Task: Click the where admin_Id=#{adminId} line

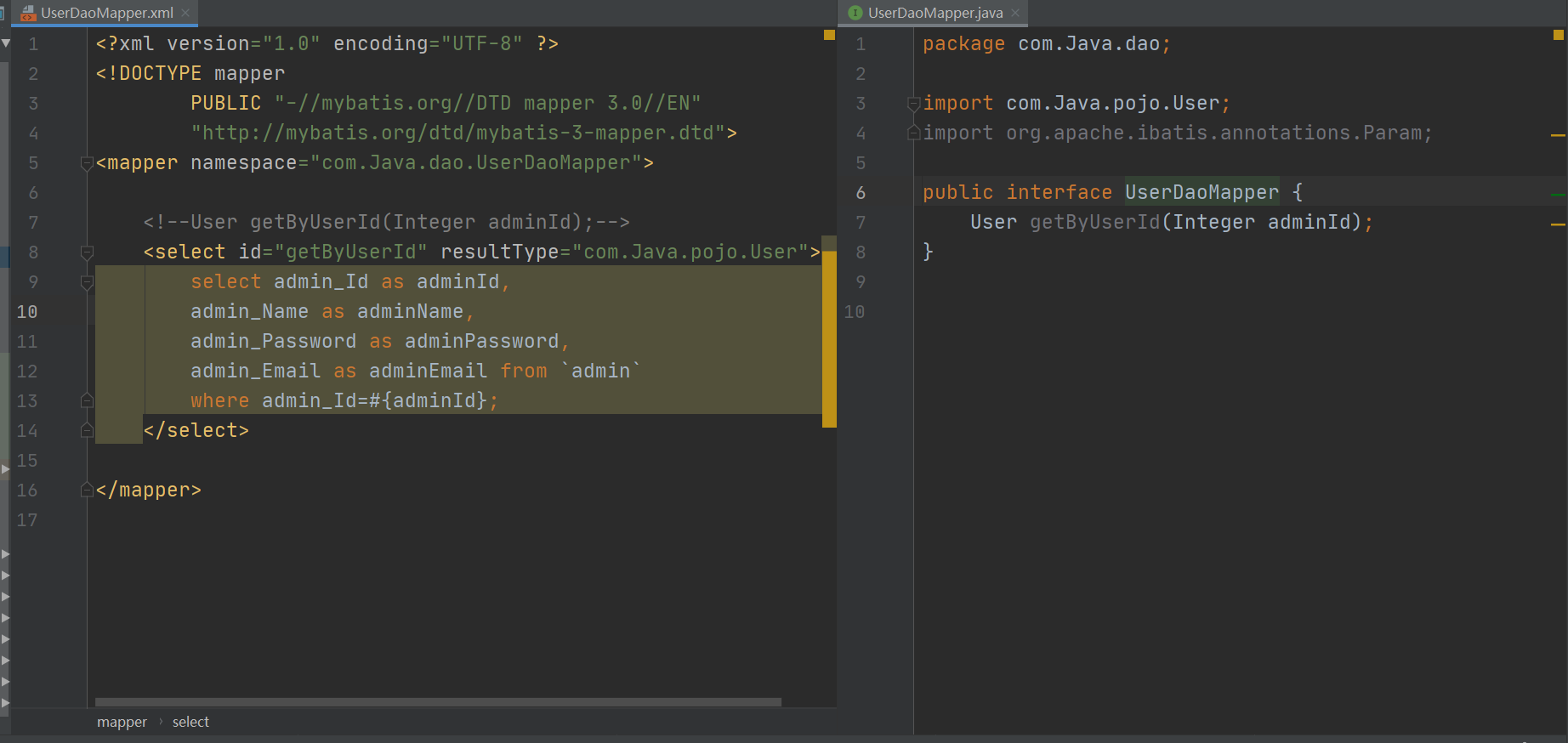Action: (x=344, y=400)
